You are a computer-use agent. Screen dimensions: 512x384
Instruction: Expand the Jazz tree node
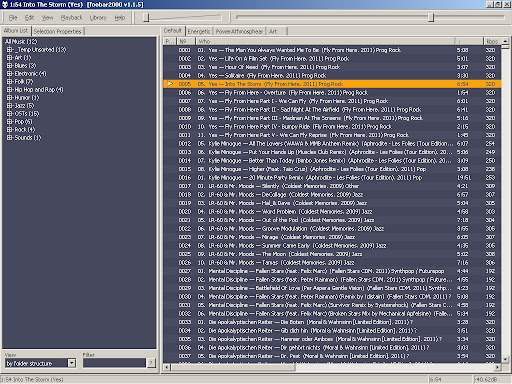(x=9, y=106)
